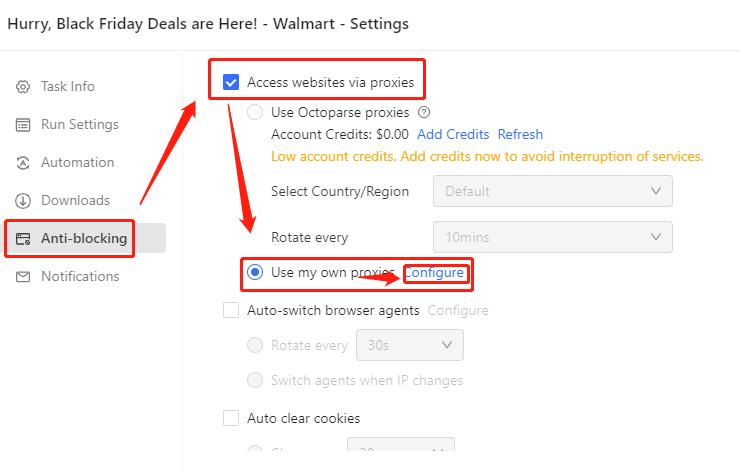Tick the Auto clear cookies checkbox
This screenshot has width=740, height=472.
231,419
